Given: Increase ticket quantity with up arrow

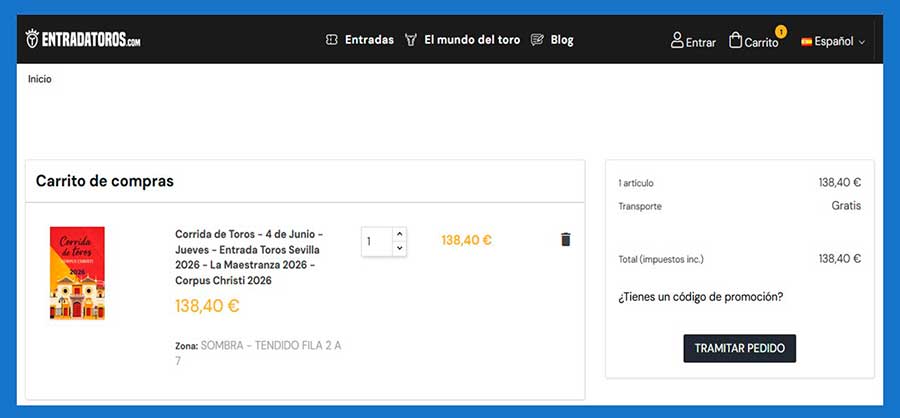Looking at the screenshot, I should pyautogui.click(x=399, y=234).
